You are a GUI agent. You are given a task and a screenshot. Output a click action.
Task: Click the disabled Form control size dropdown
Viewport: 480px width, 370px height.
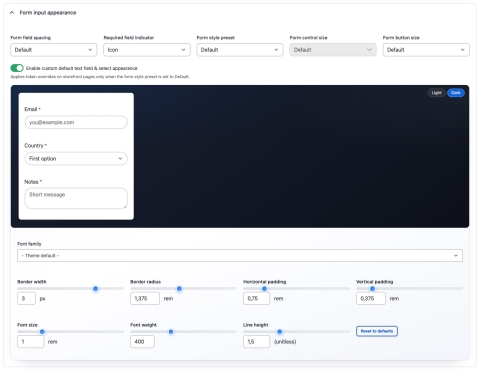click(x=333, y=50)
